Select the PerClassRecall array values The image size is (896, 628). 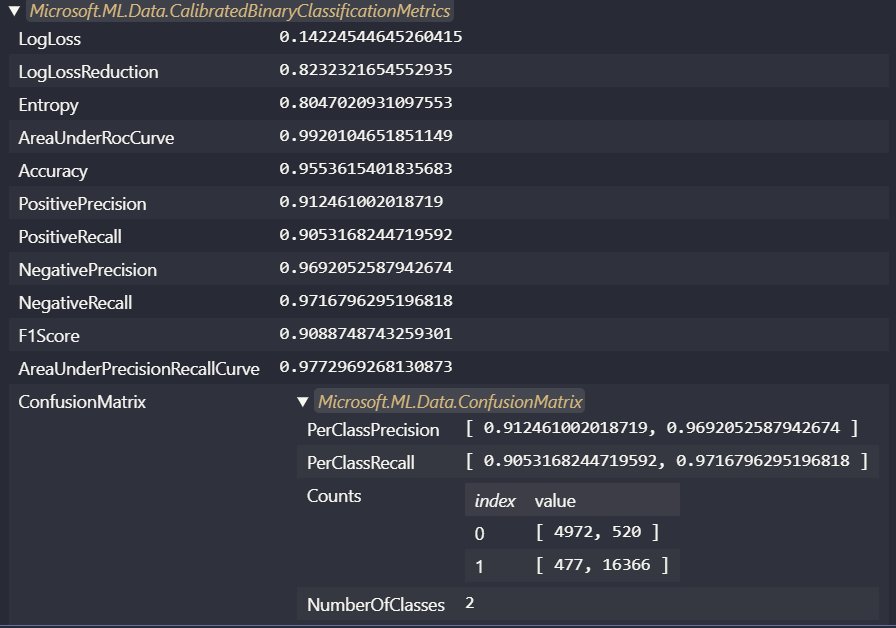667,461
